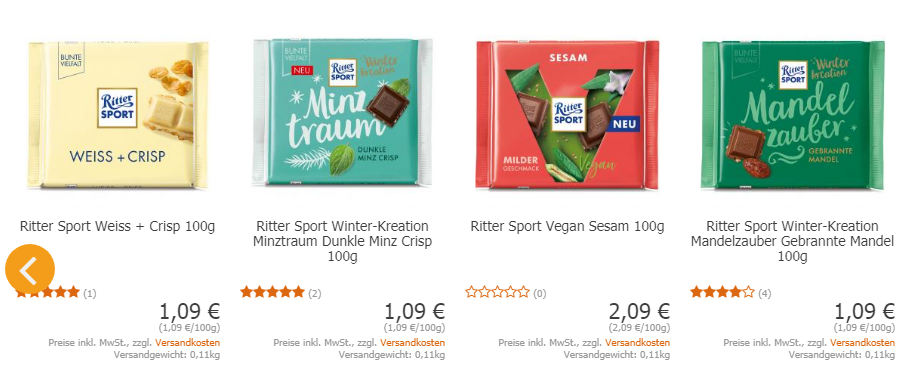
Task: Open the Minztraum chocolate product image
Action: tap(342, 113)
